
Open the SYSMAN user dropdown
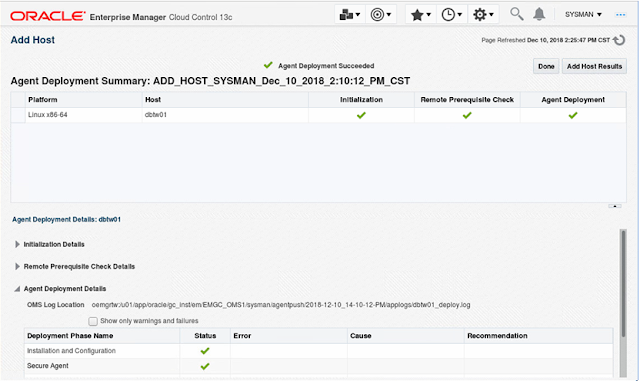click(583, 15)
